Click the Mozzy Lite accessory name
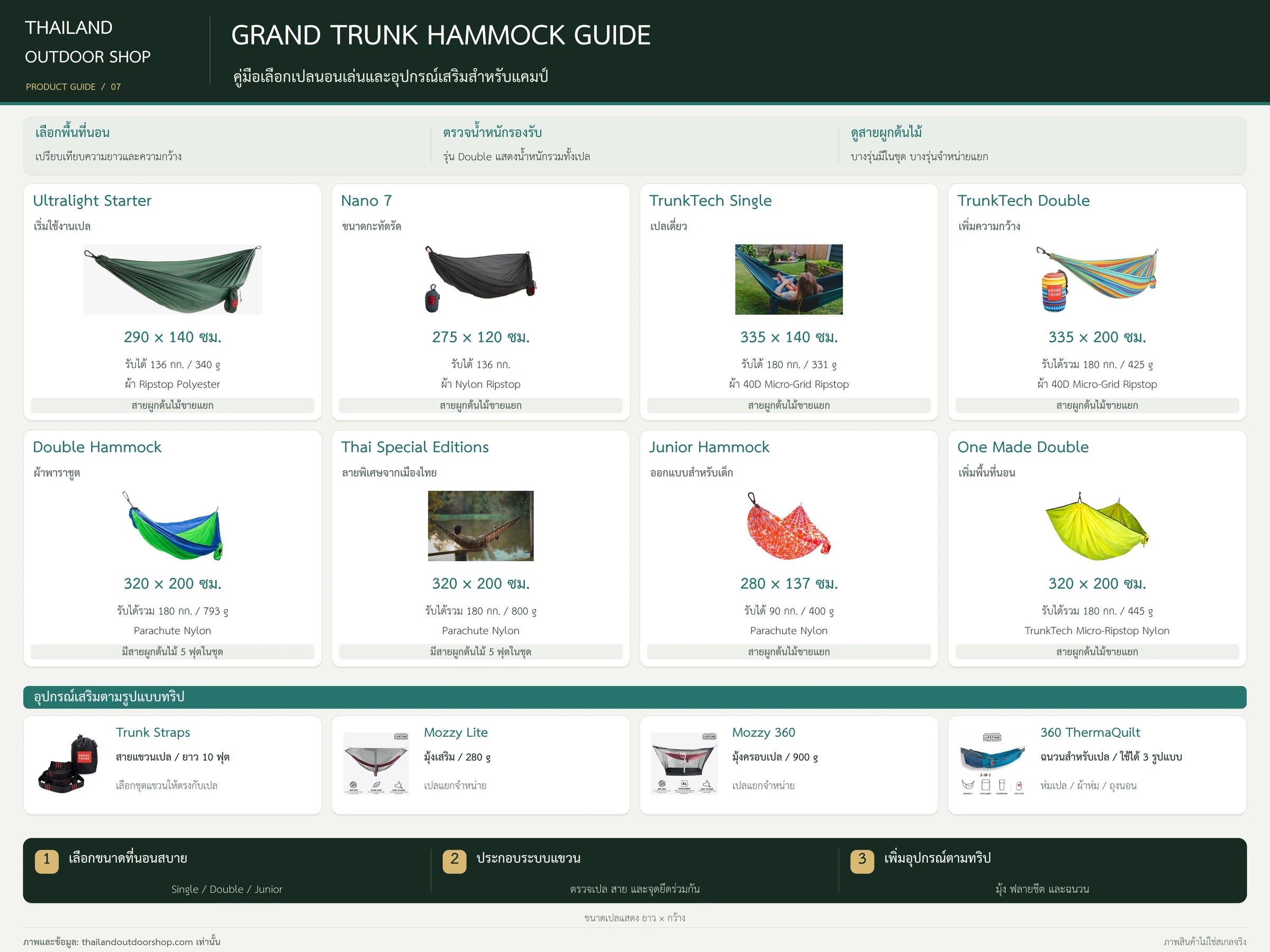This screenshot has height=952, width=1270. click(x=456, y=732)
